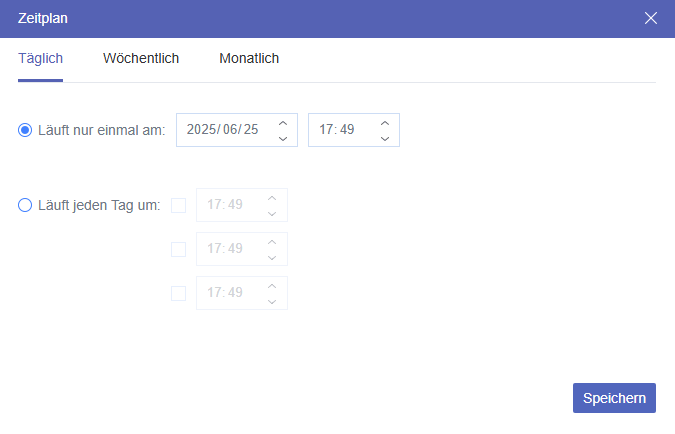Increase the date with up arrow
The width and height of the screenshot is (675, 434).
283,122
